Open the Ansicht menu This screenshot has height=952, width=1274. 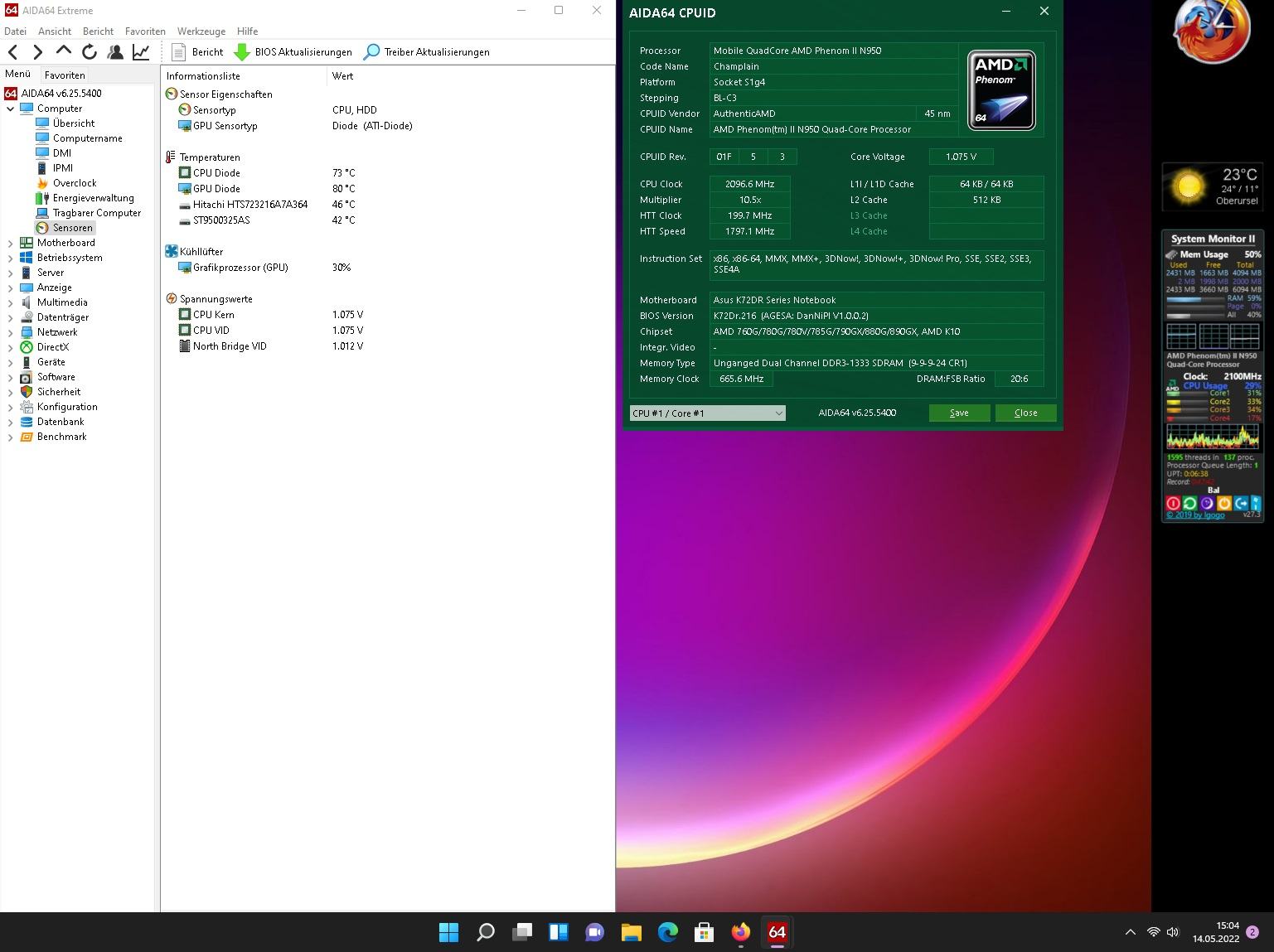(x=55, y=31)
